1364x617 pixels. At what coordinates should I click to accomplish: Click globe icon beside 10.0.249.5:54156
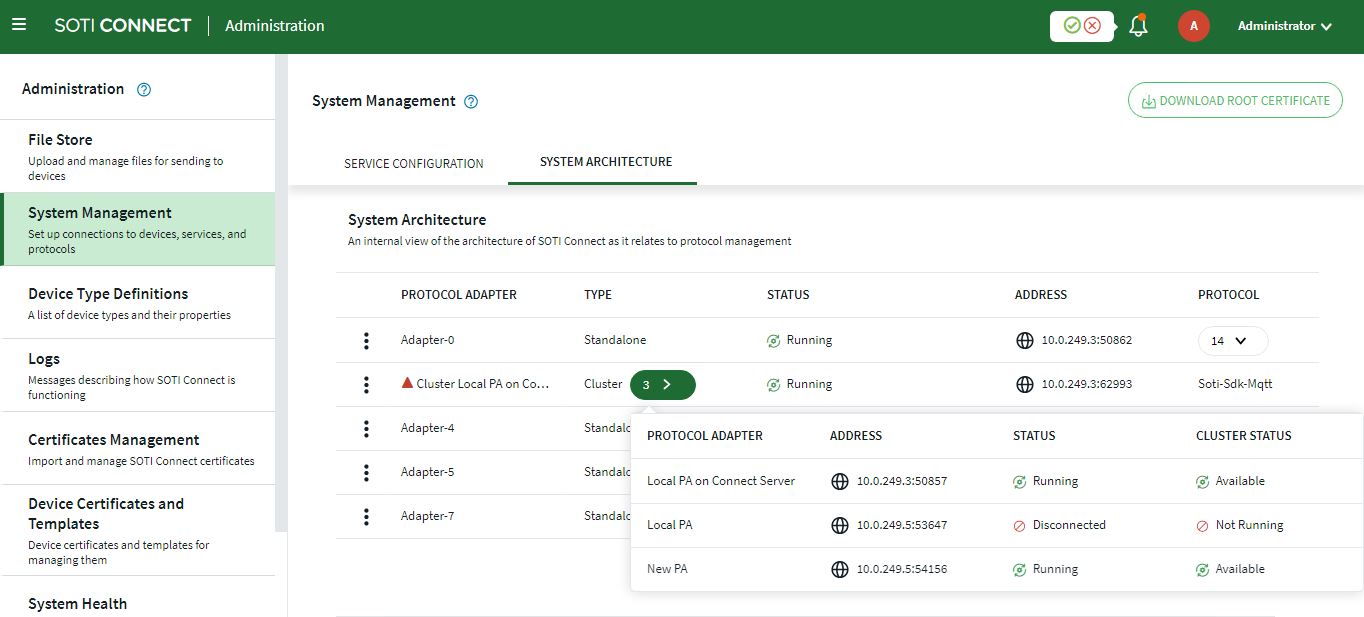coord(840,569)
